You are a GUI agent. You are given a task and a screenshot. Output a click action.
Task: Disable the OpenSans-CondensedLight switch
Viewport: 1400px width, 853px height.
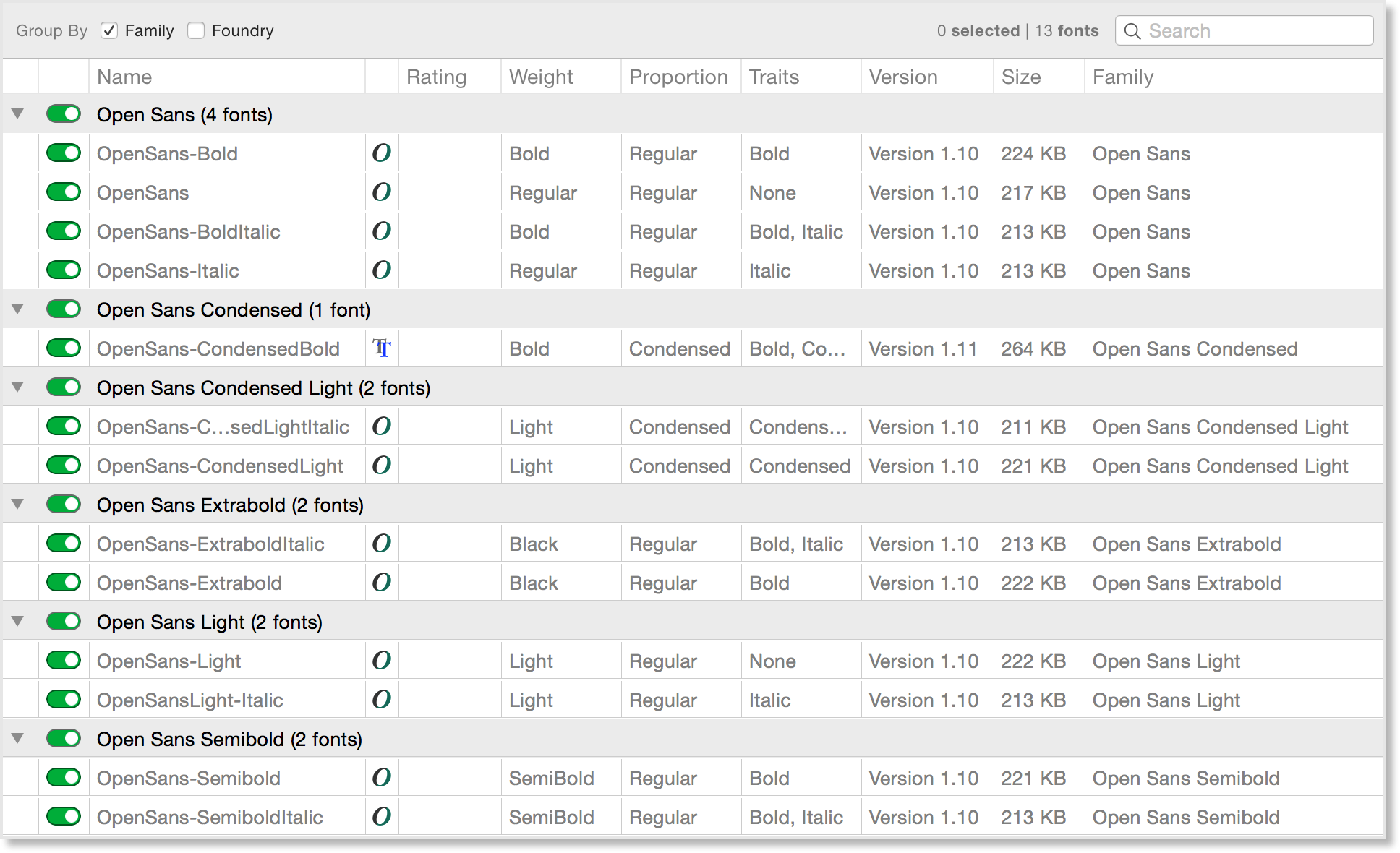(x=64, y=465)
